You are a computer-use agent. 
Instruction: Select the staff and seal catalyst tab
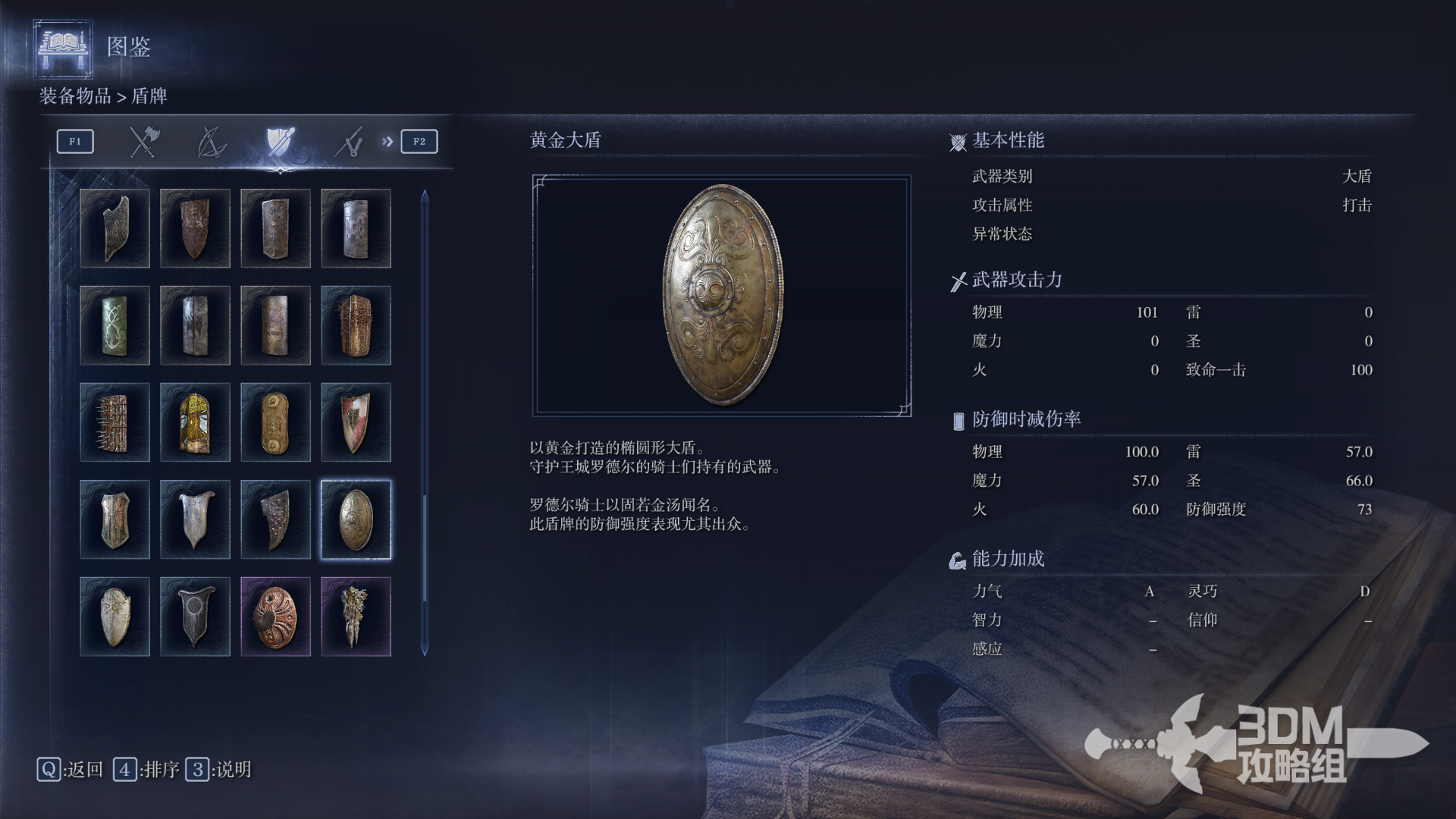point(348,142)
